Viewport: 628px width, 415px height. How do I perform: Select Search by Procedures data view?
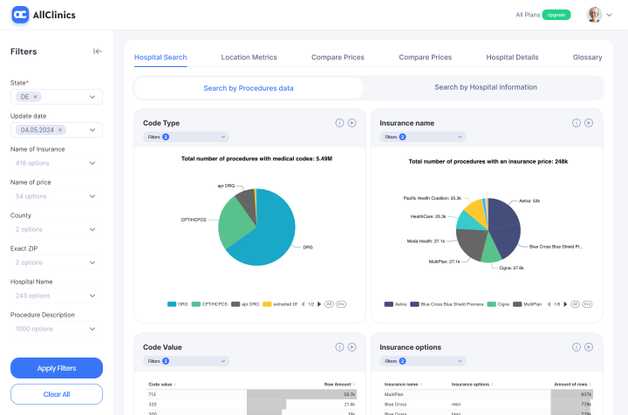point(248,88)
